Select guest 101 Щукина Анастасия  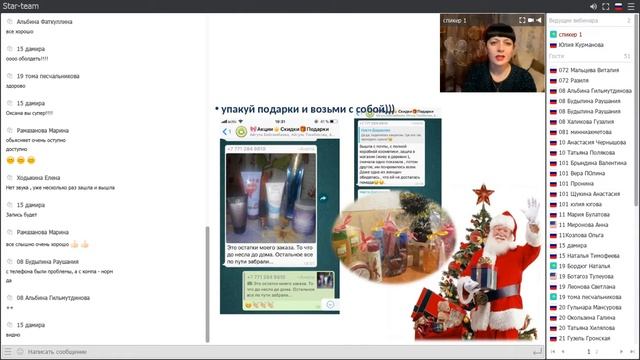coord(589,194)
